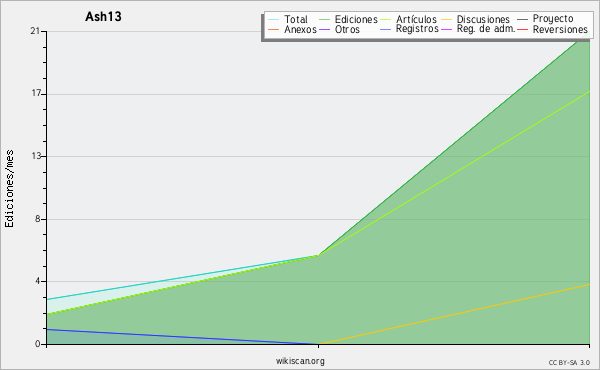Click the y-axis value 21
This screenshot has height=370, width=600.
pos(35,31)
